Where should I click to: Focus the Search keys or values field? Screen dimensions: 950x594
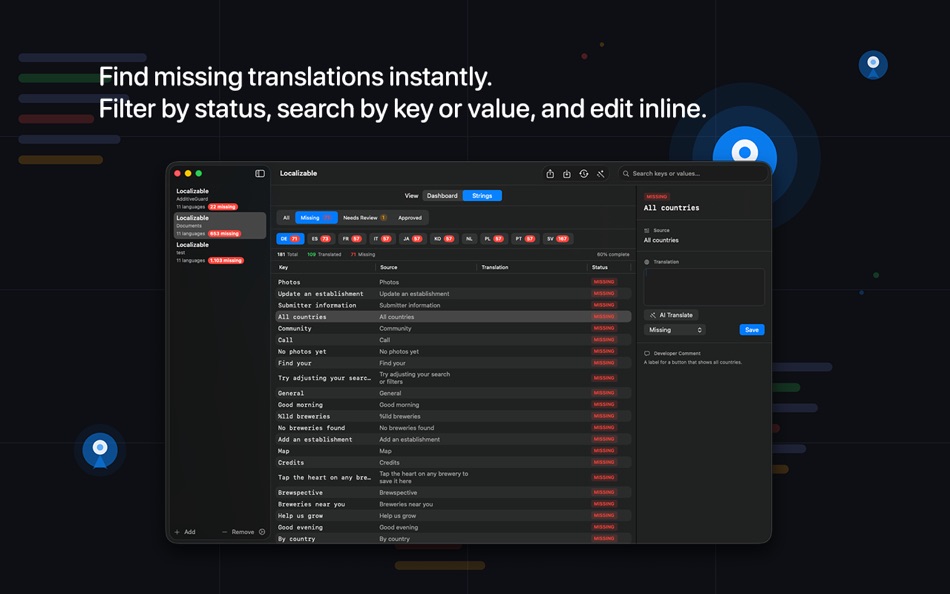693,174
